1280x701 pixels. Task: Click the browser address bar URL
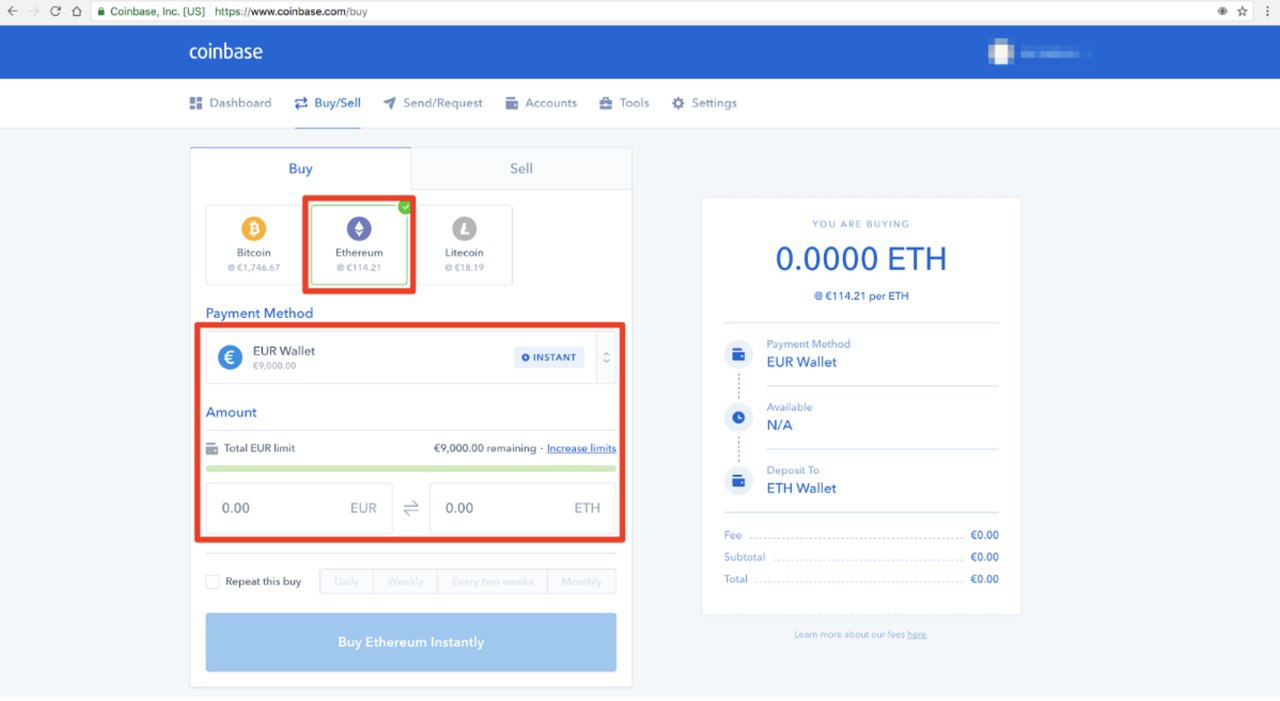292,11
